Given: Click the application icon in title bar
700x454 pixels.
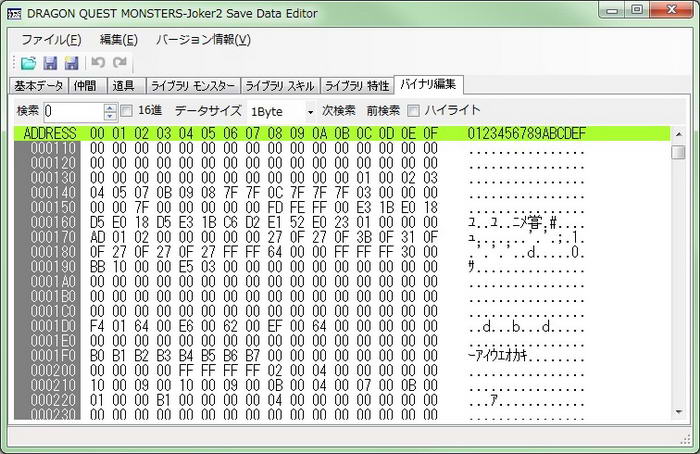Looking at the screenshot, I should click(15, 11).
